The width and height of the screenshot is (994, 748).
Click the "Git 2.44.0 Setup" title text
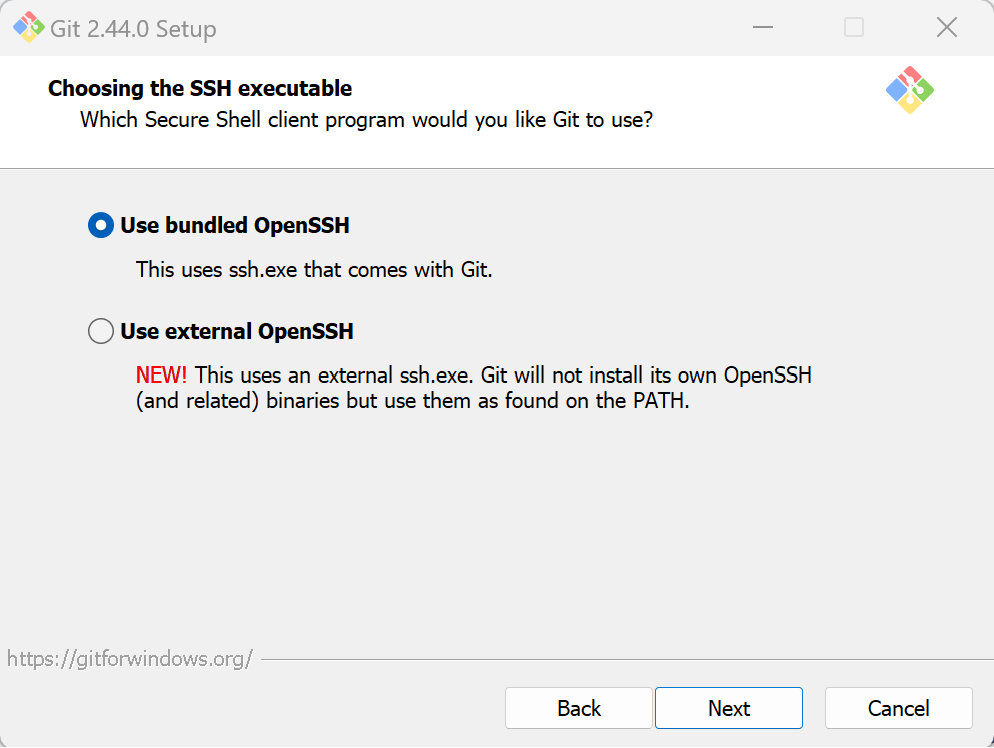(x=133, y=29)
